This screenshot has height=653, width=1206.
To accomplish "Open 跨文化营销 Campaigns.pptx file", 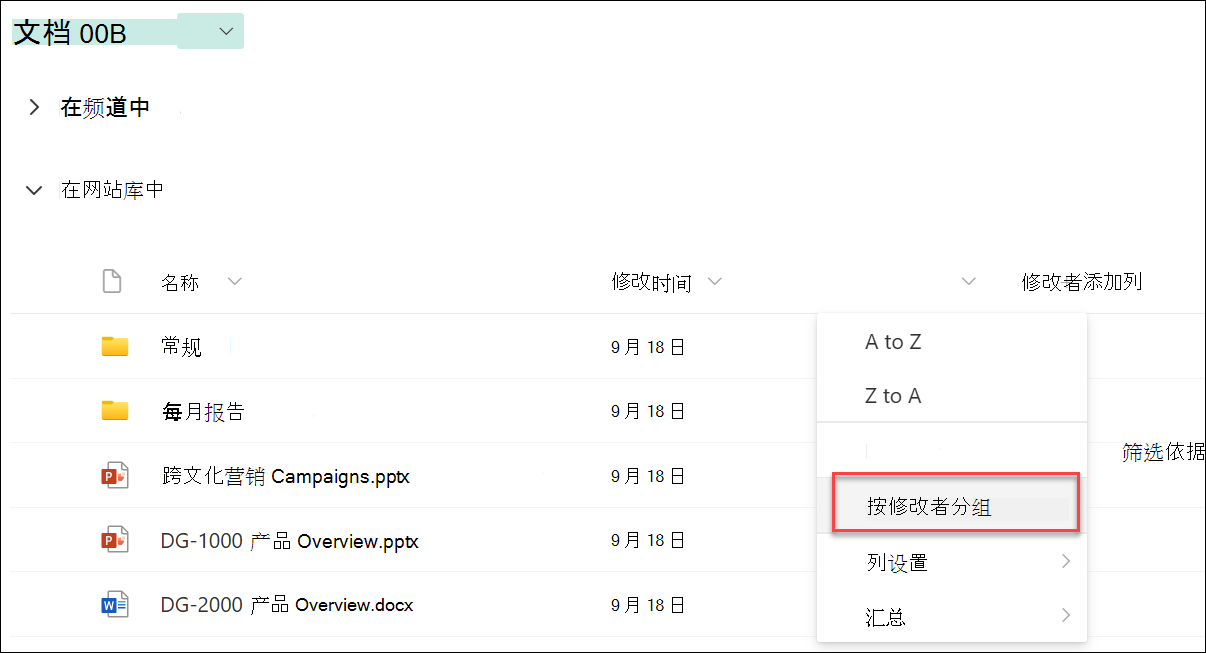I will (x=285, y=476).
